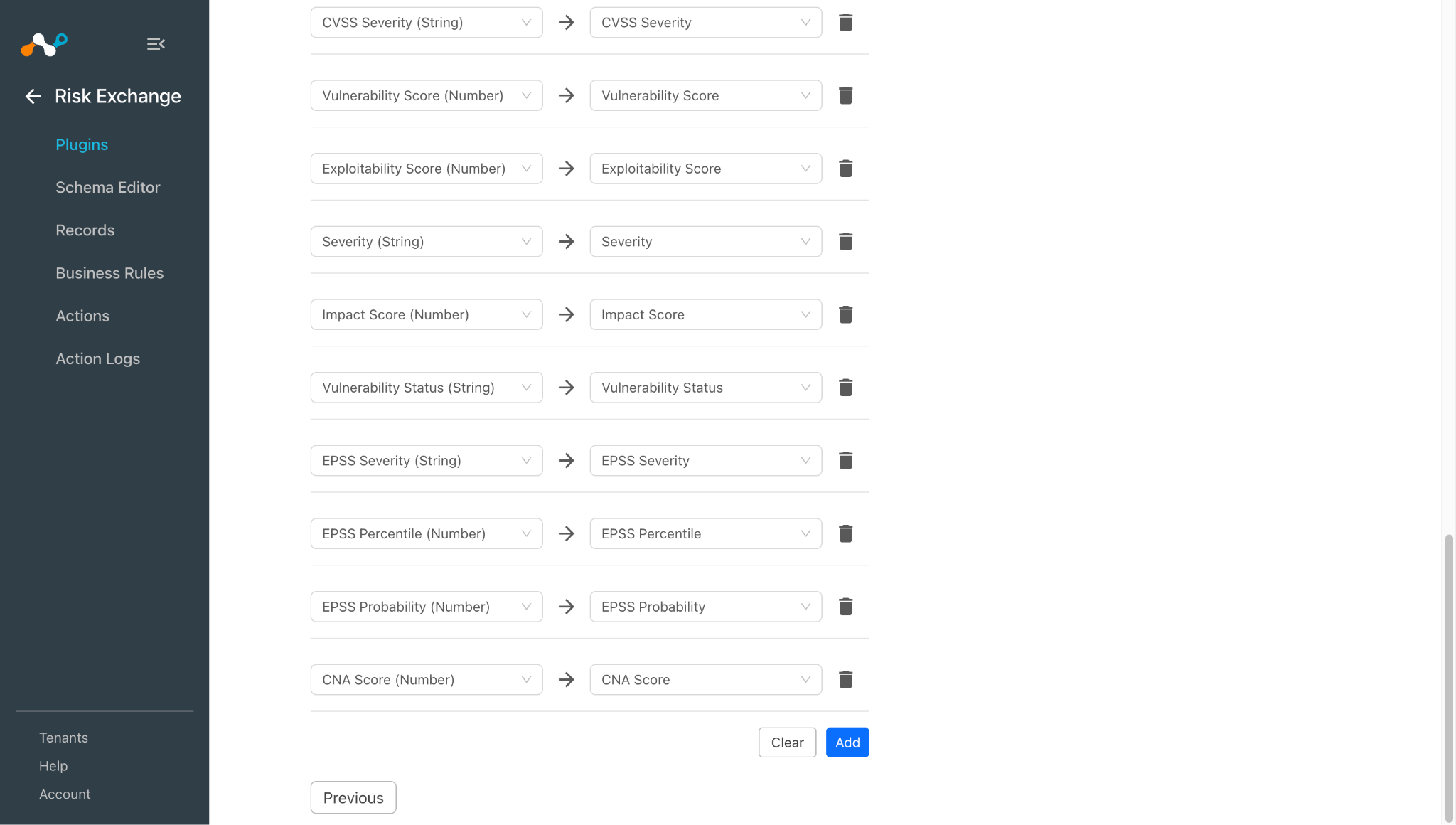
Task: Clear all field mappings
Action: click(787, 742)
